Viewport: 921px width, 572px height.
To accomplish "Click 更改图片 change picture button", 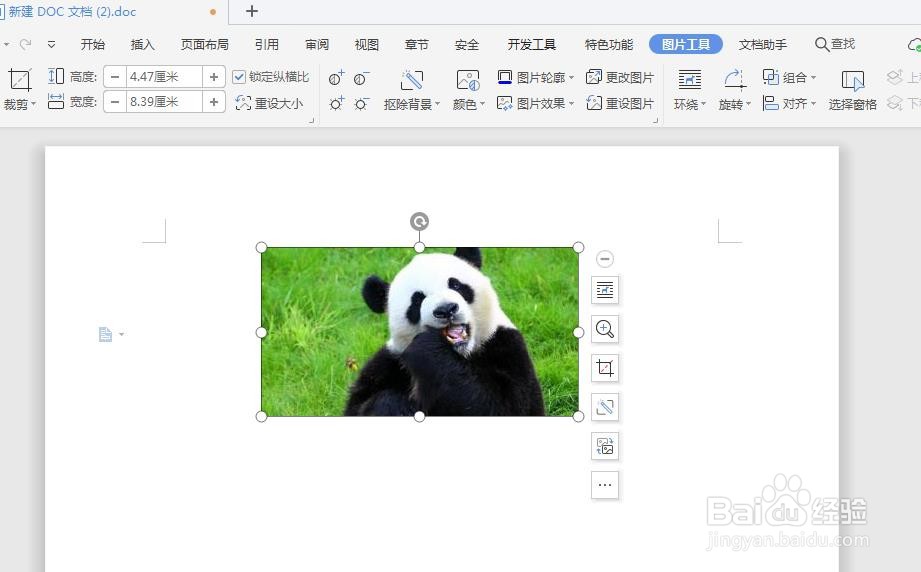I will (x=620, y=77).
